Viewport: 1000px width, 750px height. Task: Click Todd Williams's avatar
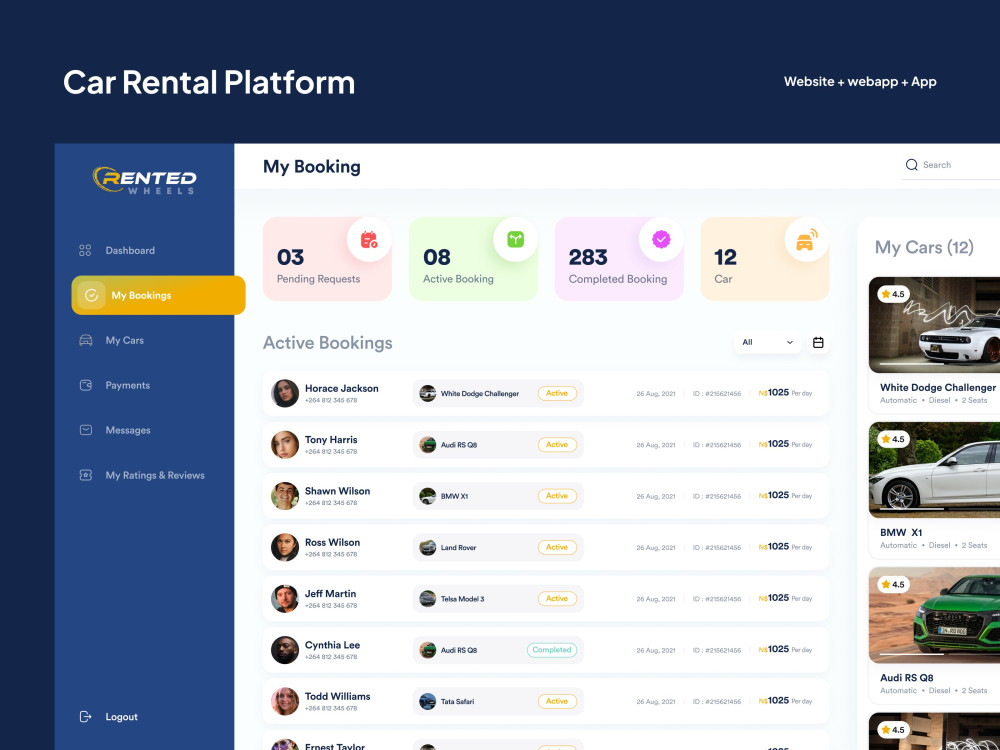(285, 702)
